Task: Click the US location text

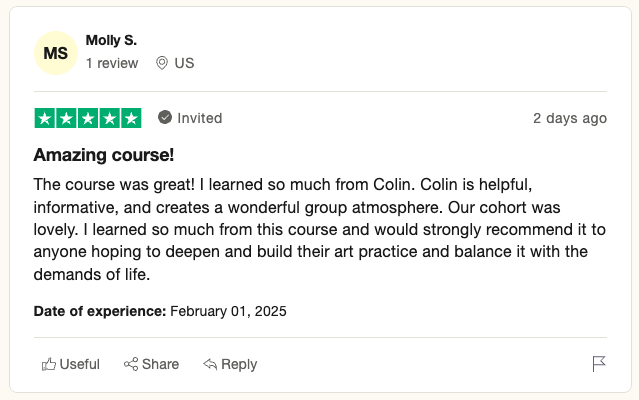Action: pyautogui.click(x=184, y=63)
